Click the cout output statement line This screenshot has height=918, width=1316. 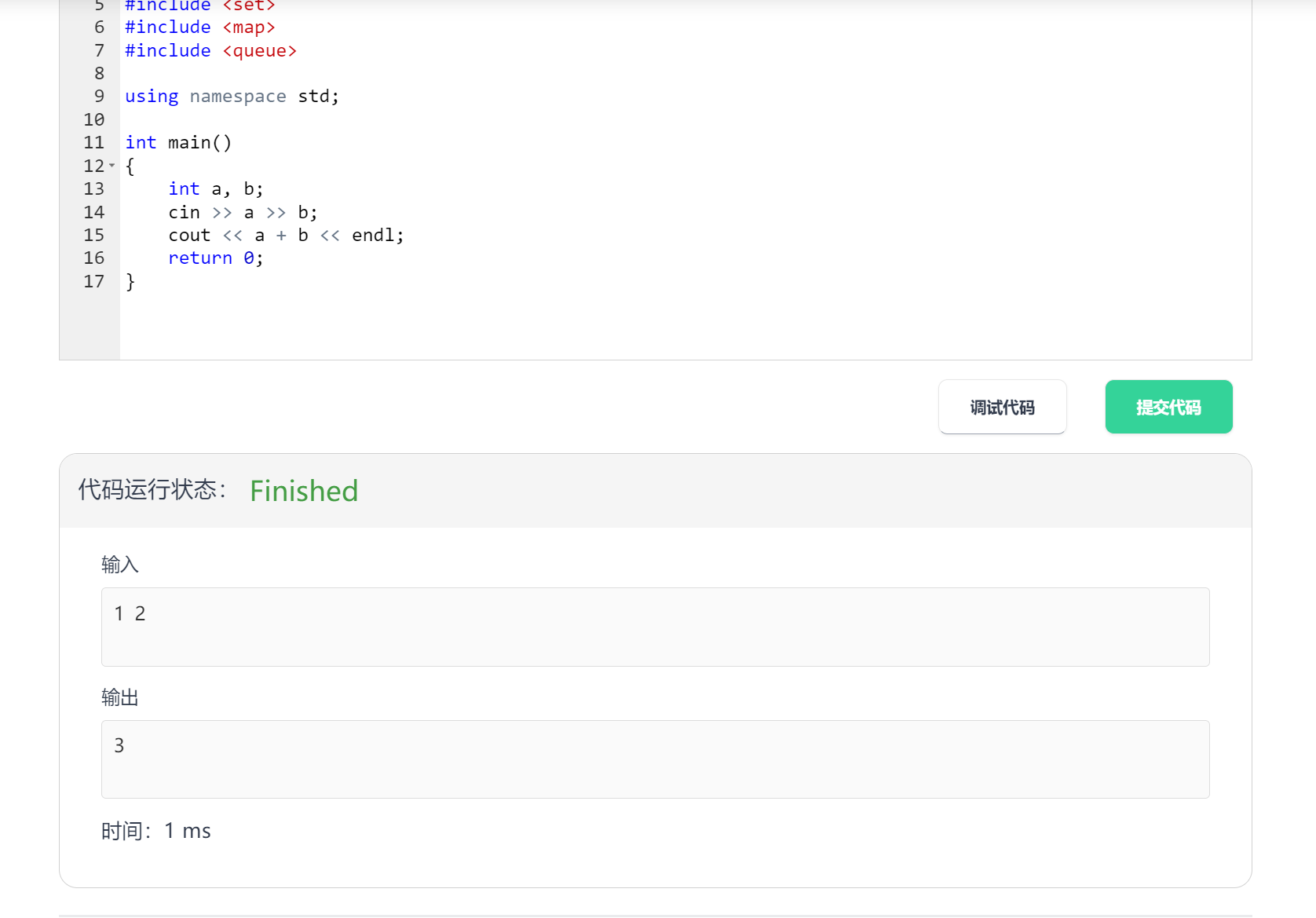click(x=285, y=235)
